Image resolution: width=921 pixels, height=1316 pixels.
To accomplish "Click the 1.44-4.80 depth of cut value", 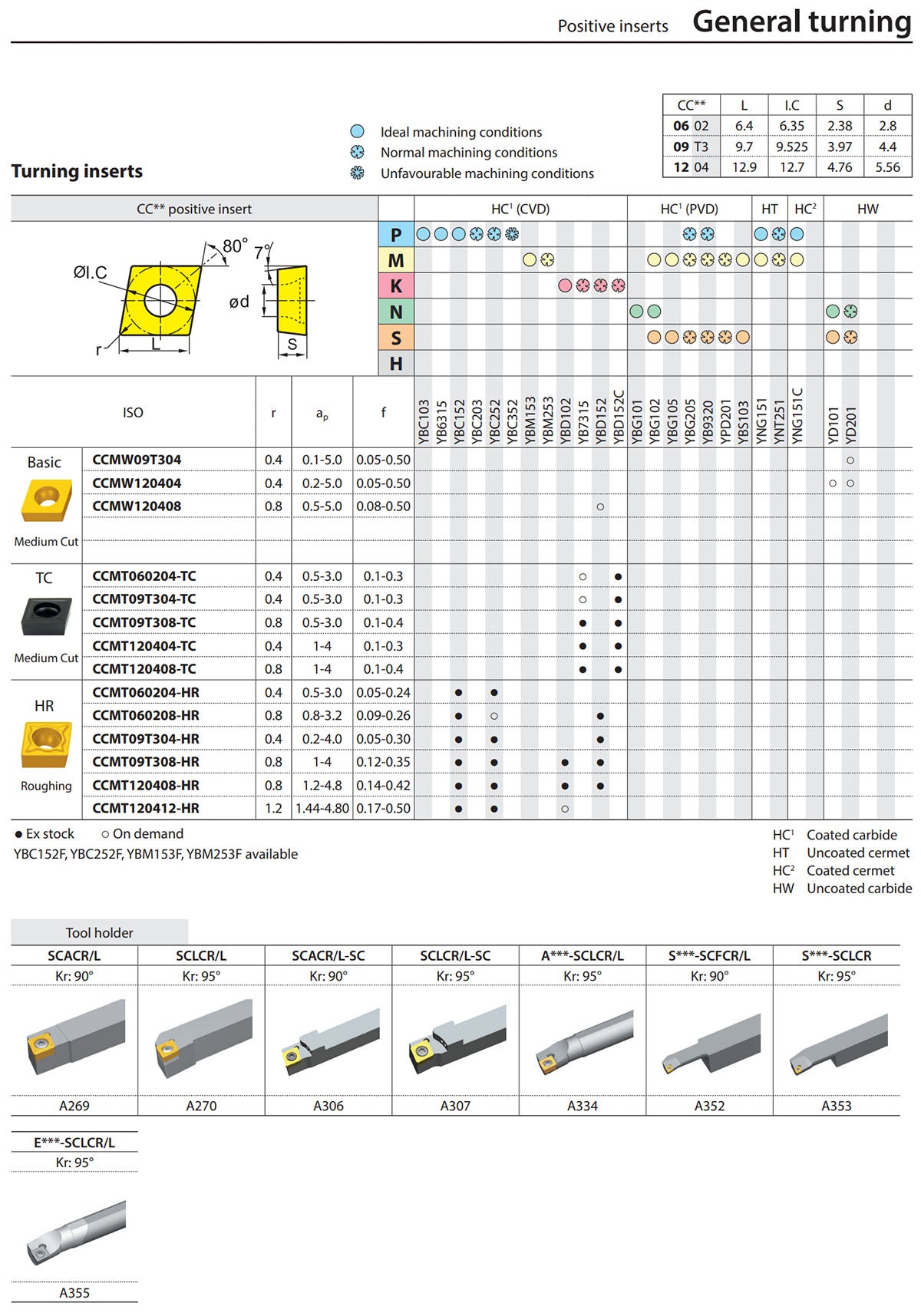I will (322, 809).
